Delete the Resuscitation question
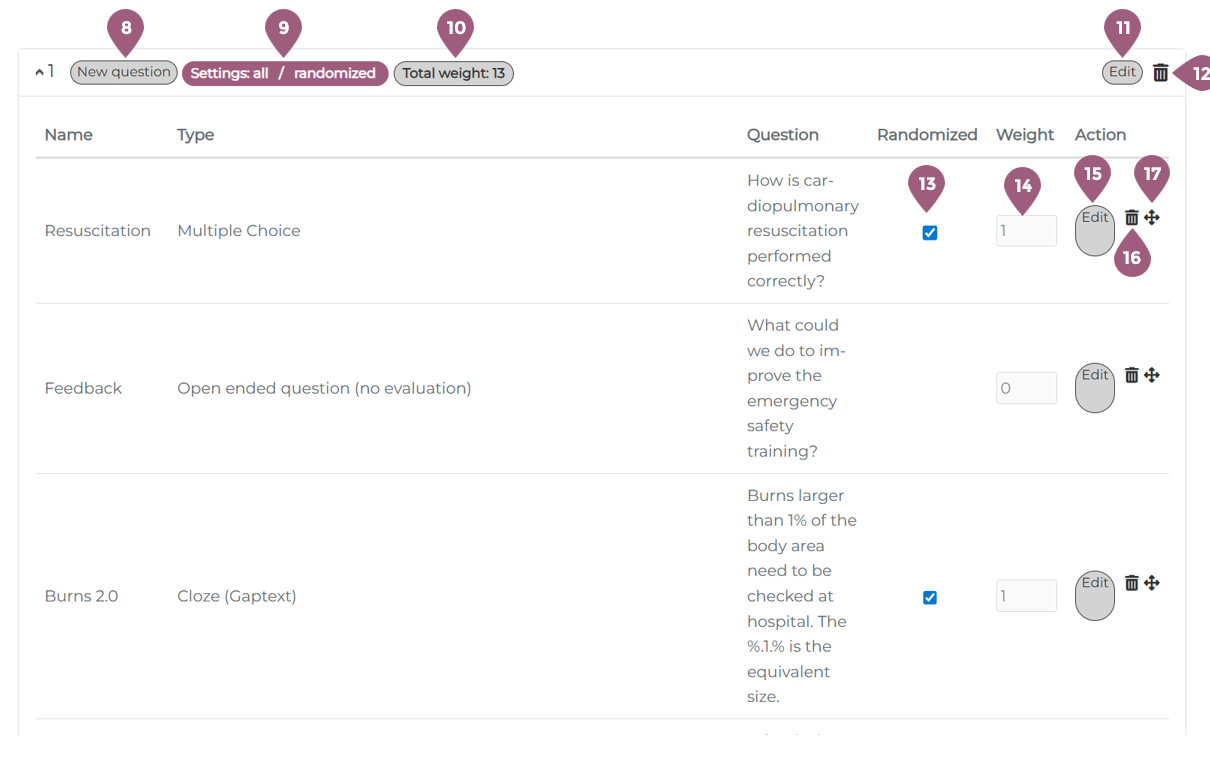 (x=1131, y=218)
